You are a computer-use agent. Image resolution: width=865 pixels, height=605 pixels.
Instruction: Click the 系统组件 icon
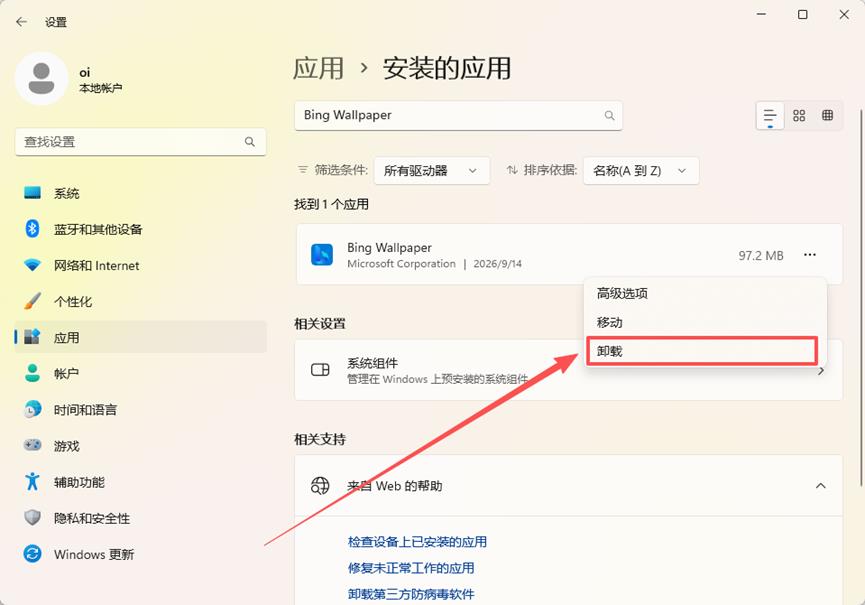(321, 370)
